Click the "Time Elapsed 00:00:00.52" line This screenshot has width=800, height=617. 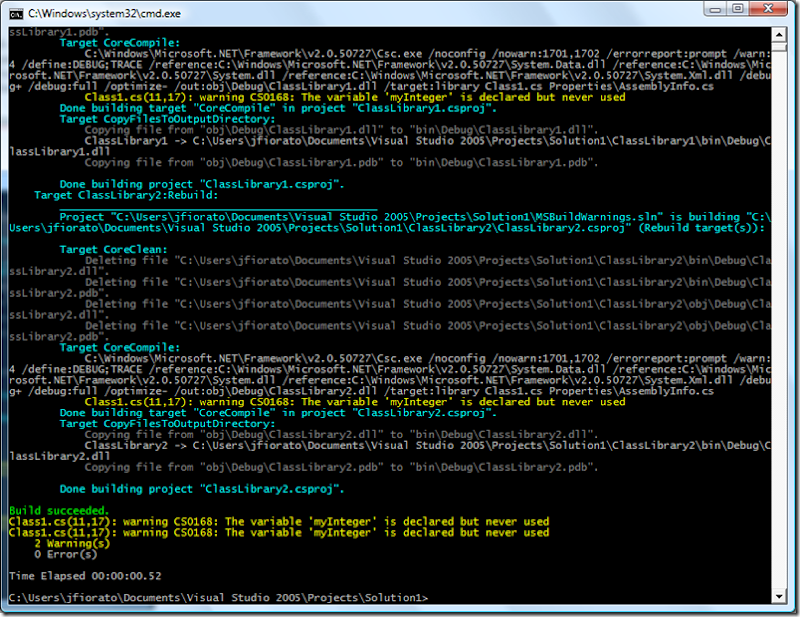point(84,576)
